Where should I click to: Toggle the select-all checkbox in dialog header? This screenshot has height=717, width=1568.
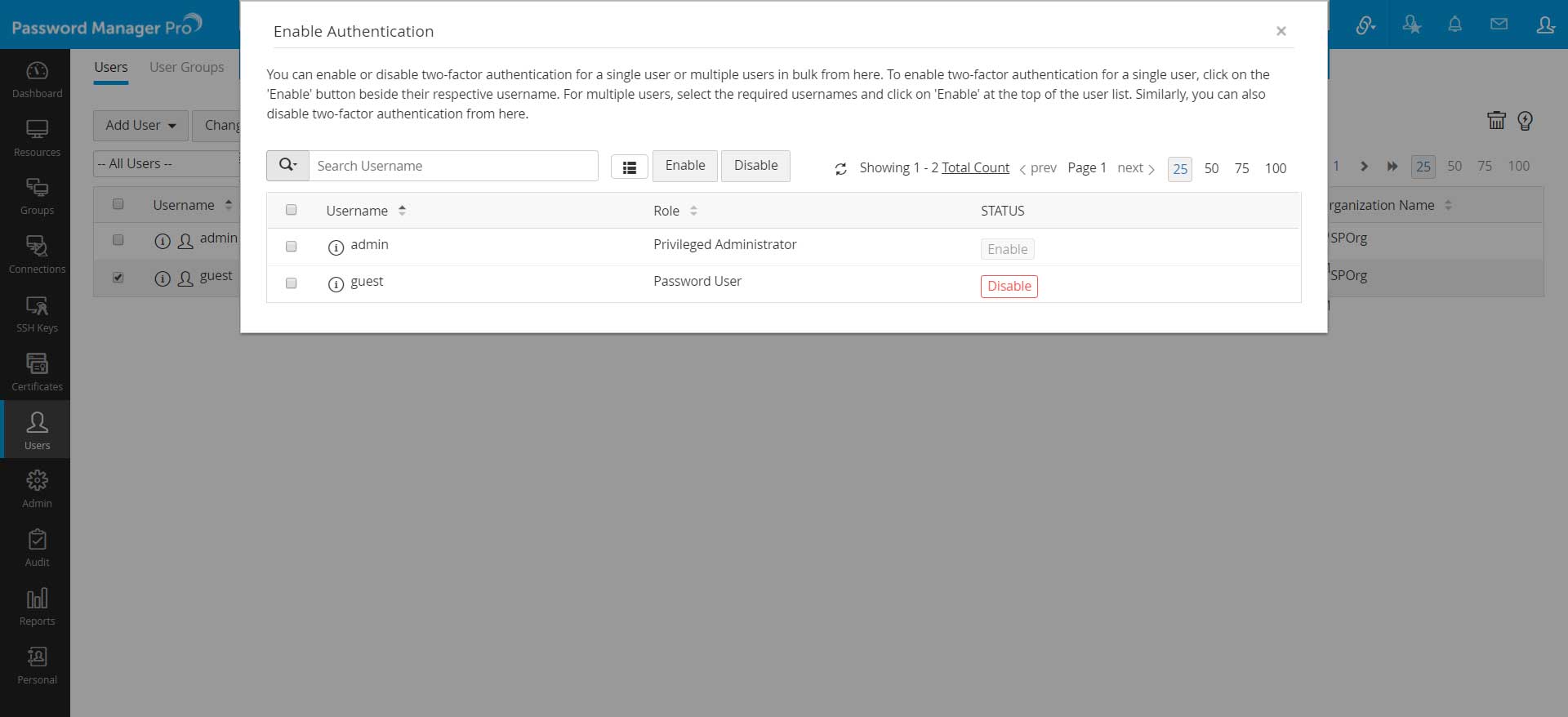pyautogui.click(x=291, y=210)
